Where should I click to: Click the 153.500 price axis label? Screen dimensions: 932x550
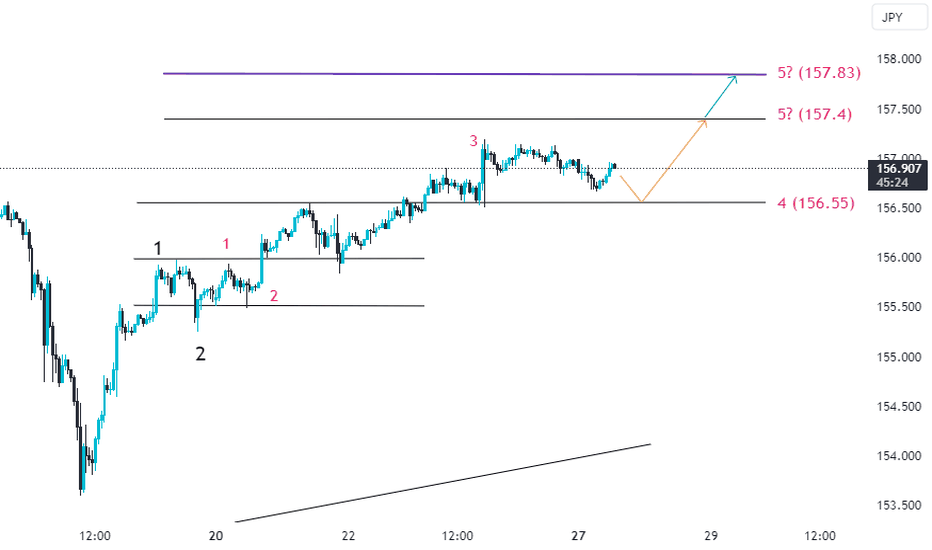point(899,505)
